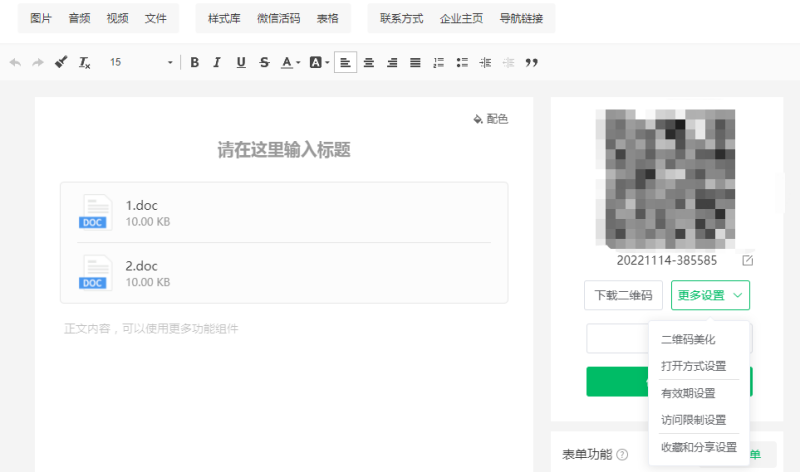Increase the paragraph indent

(x=485, y=62)
